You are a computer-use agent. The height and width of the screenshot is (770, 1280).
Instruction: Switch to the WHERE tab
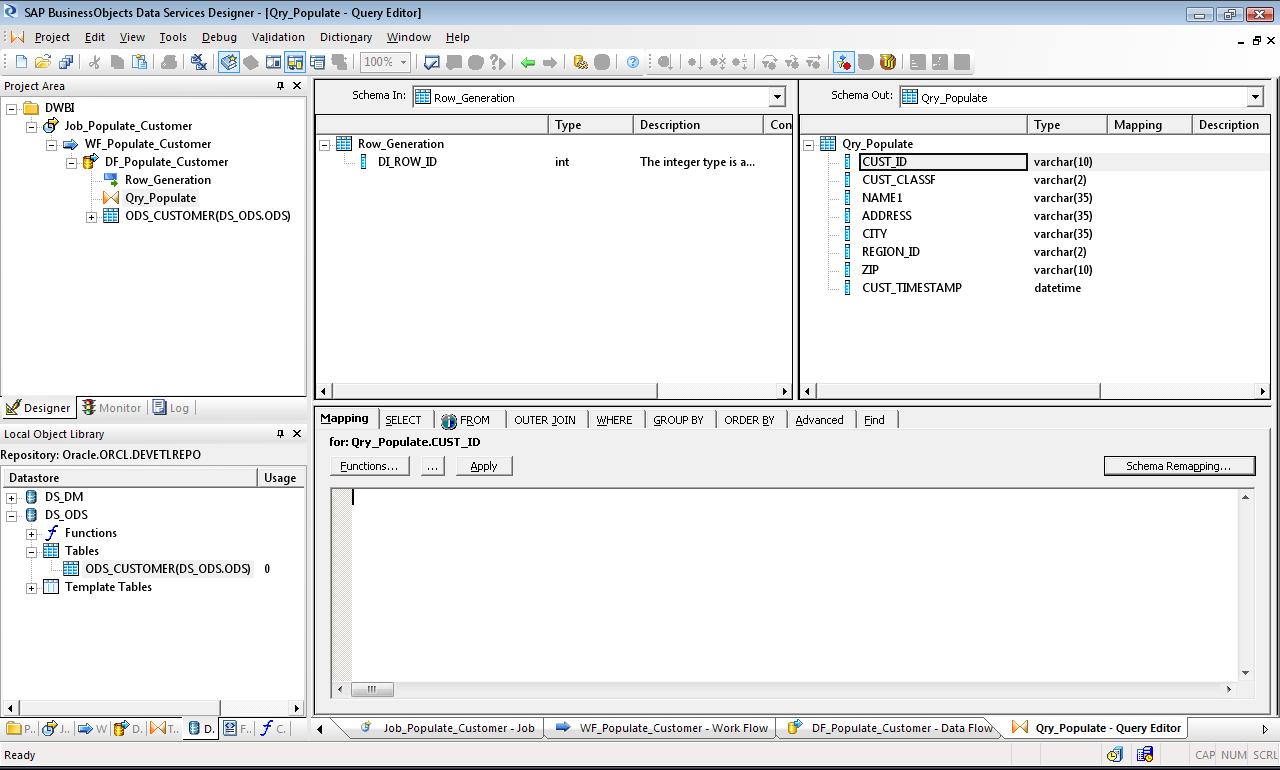614,420
